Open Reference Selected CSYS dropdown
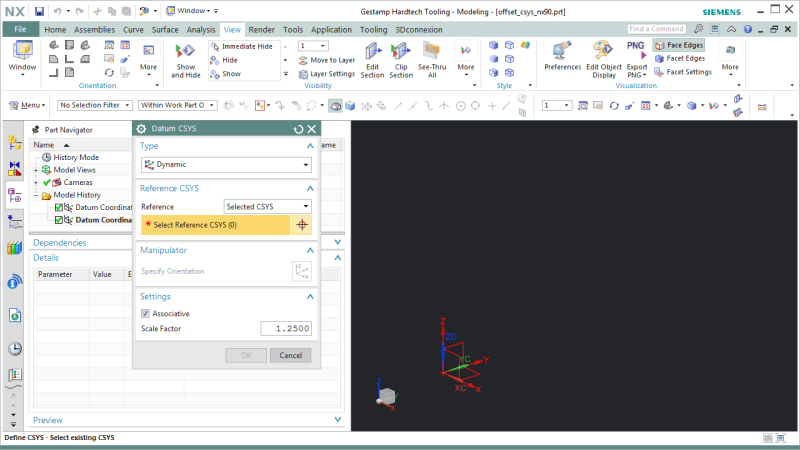Image resolution: width=800 pixels, height=450 pixels. point(267,207)
